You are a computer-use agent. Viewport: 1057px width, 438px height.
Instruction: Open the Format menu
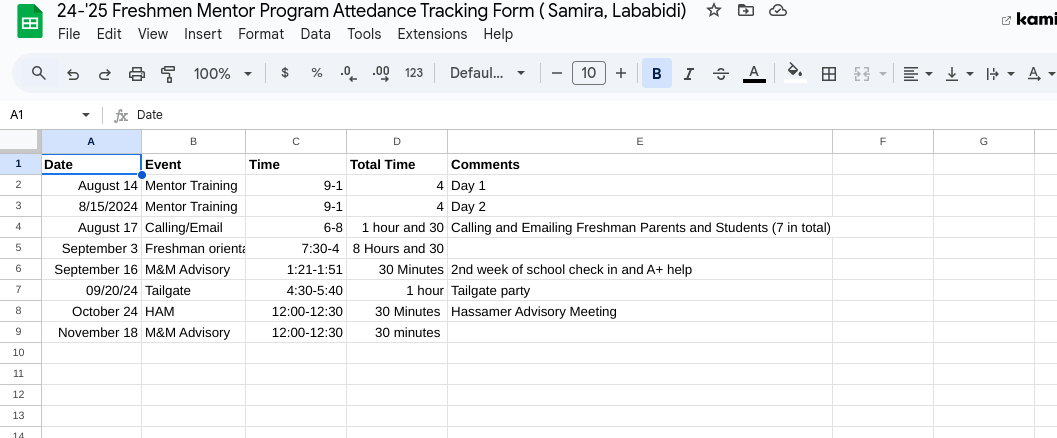click(261, 34)
